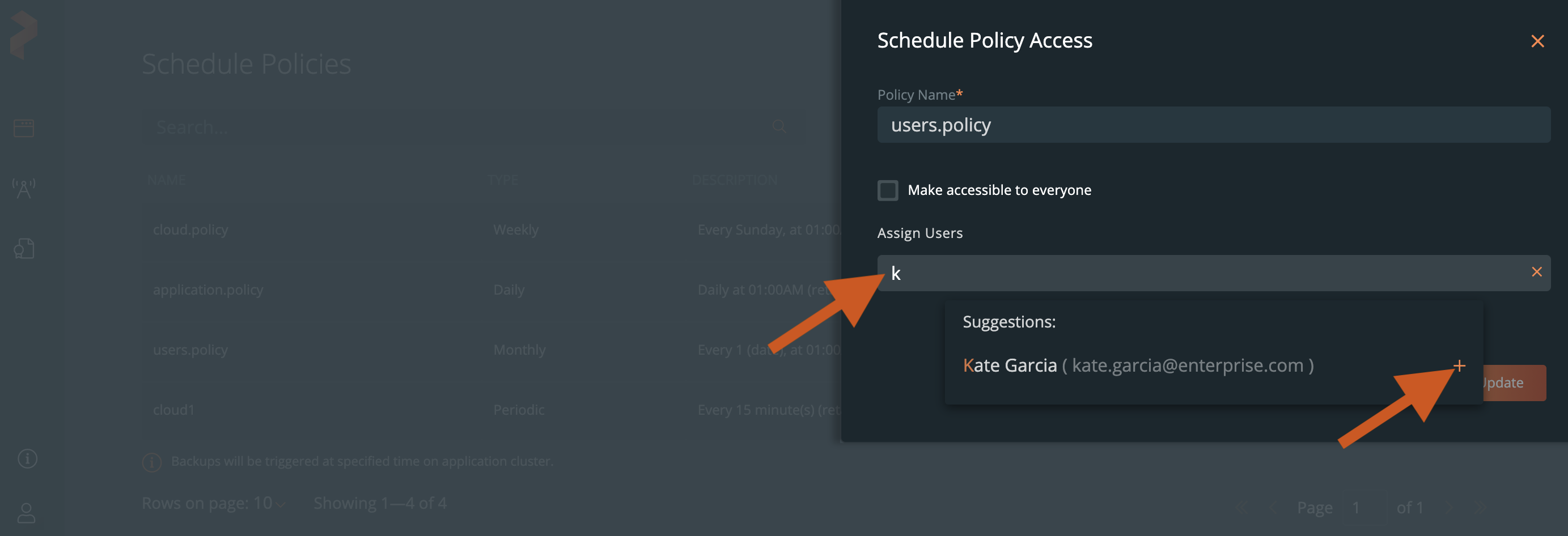
Task: Close the Schedule Policy Access panel
Action: (x=1537, y=41)
